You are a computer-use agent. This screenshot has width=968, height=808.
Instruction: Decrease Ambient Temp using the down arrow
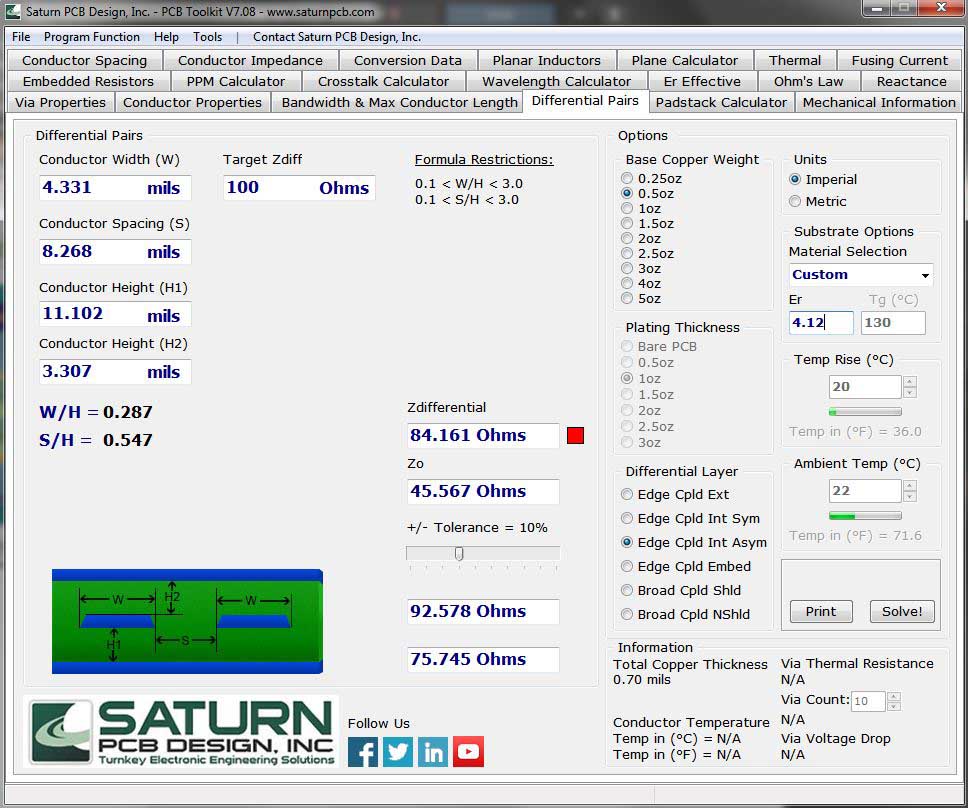pos(909,496)
